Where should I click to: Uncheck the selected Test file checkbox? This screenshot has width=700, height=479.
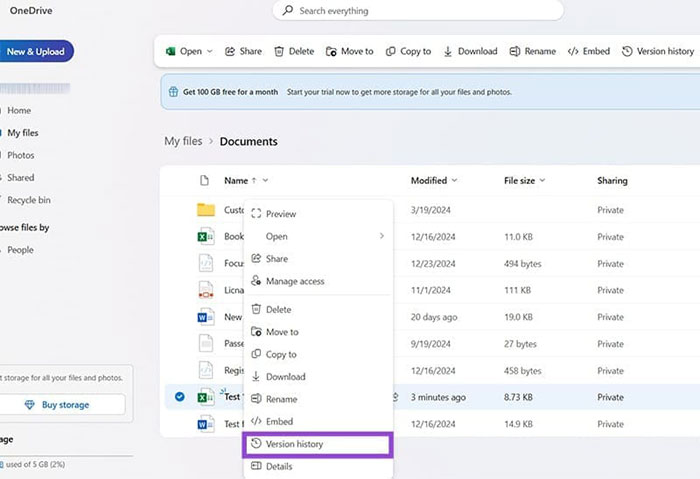point(180,397)
